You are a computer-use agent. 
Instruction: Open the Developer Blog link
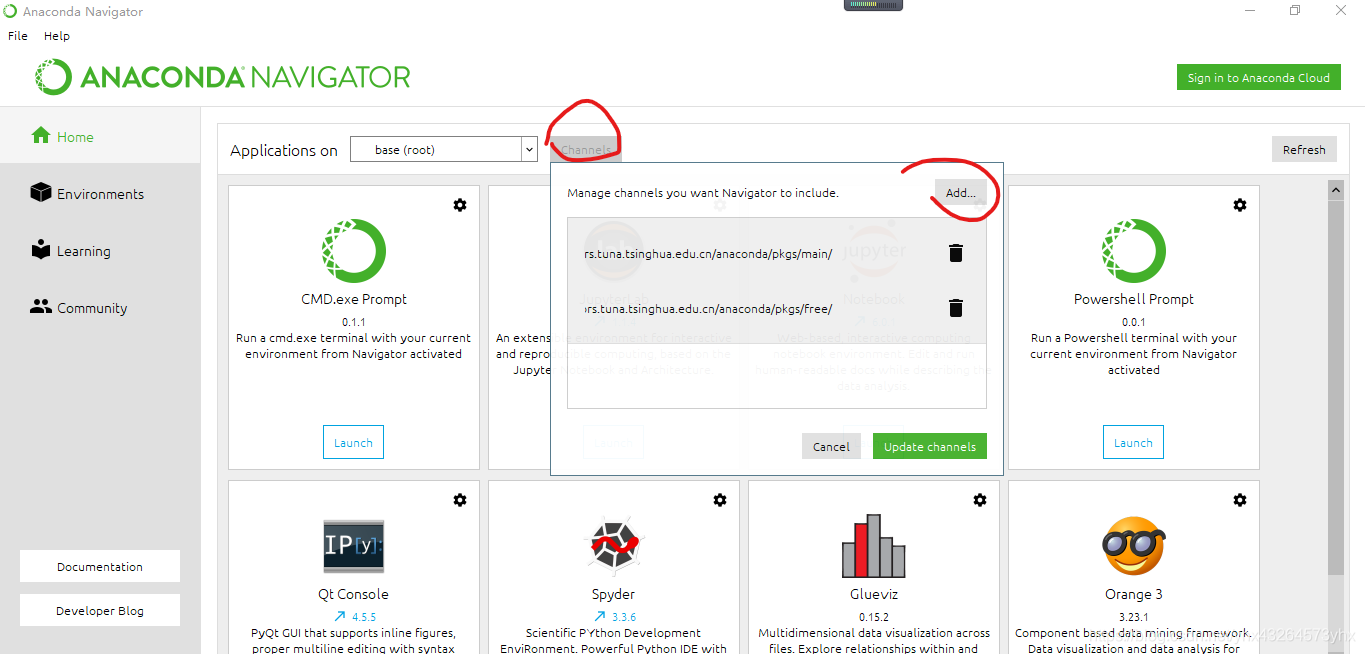[100, 610]
